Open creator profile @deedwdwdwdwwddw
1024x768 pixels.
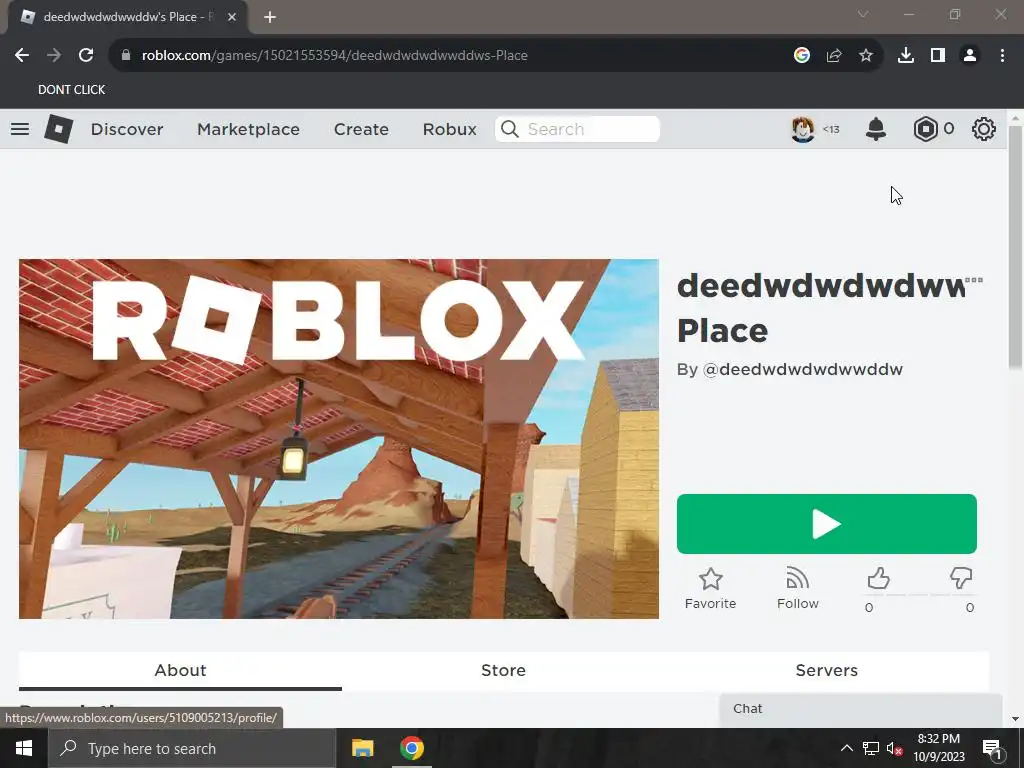click(802, 369)
